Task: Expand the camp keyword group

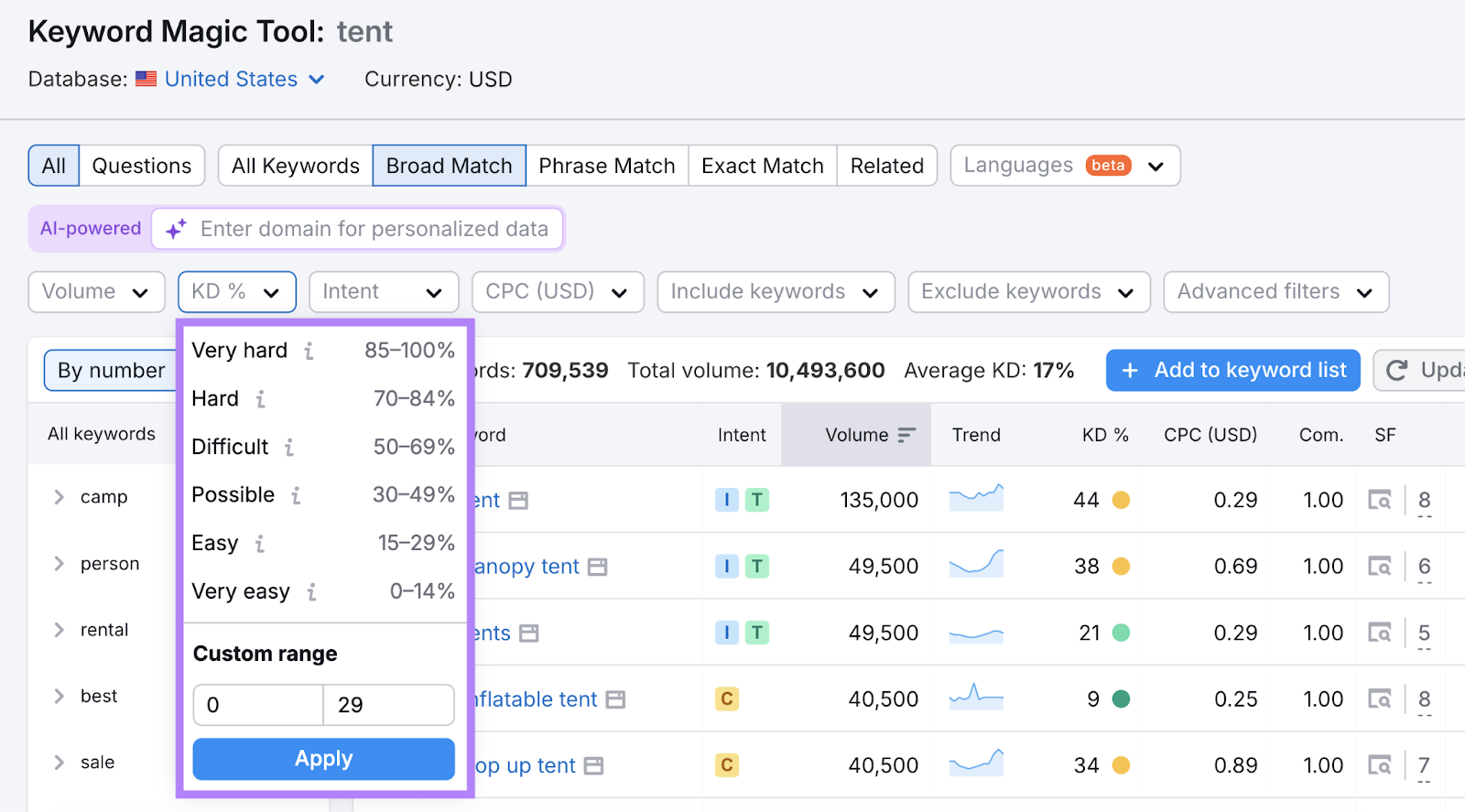Action: pos(60,497)
